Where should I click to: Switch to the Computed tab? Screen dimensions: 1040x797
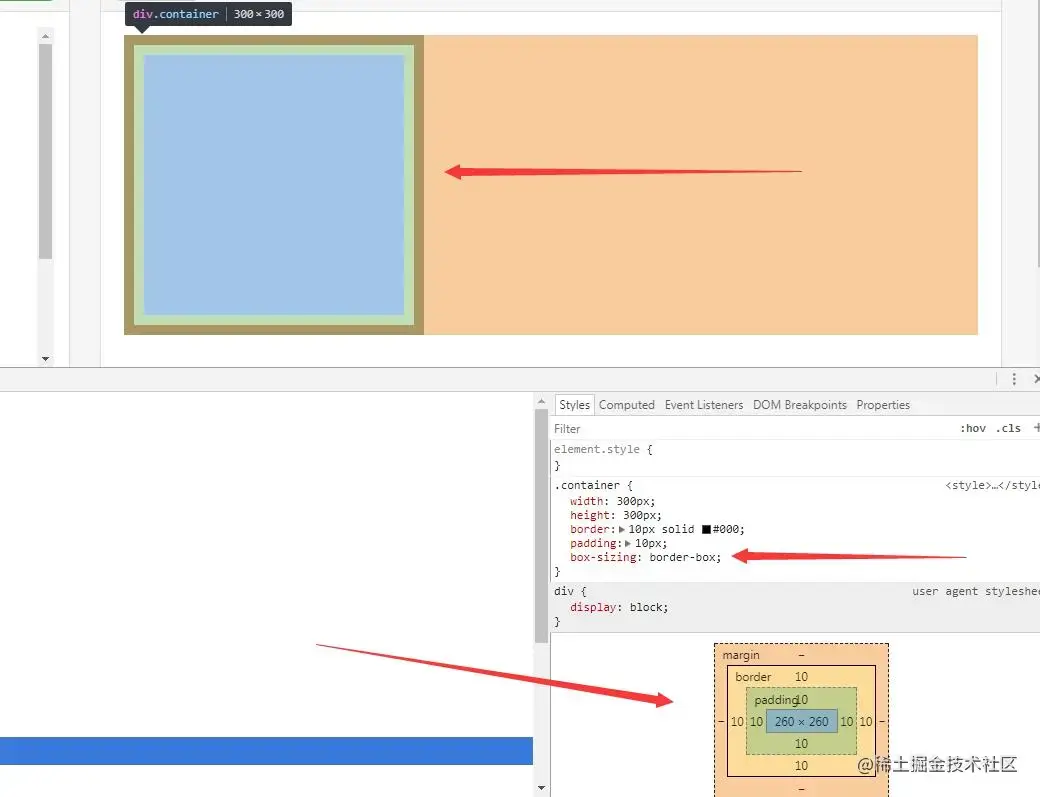[x=626, y=404]
